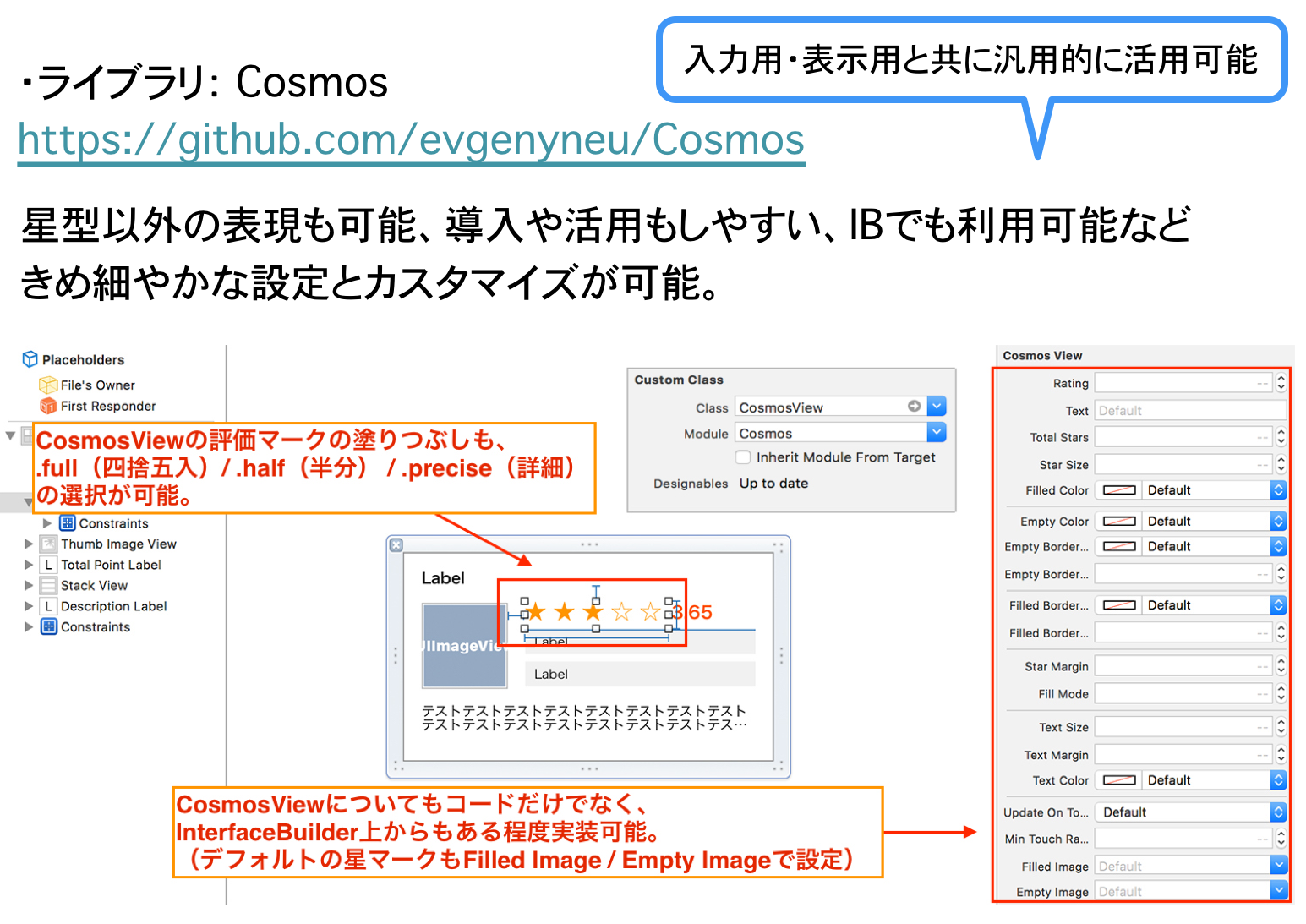Click the Thumb Image View icon
Screen dimensions: 1306x924
click(49, 544)
